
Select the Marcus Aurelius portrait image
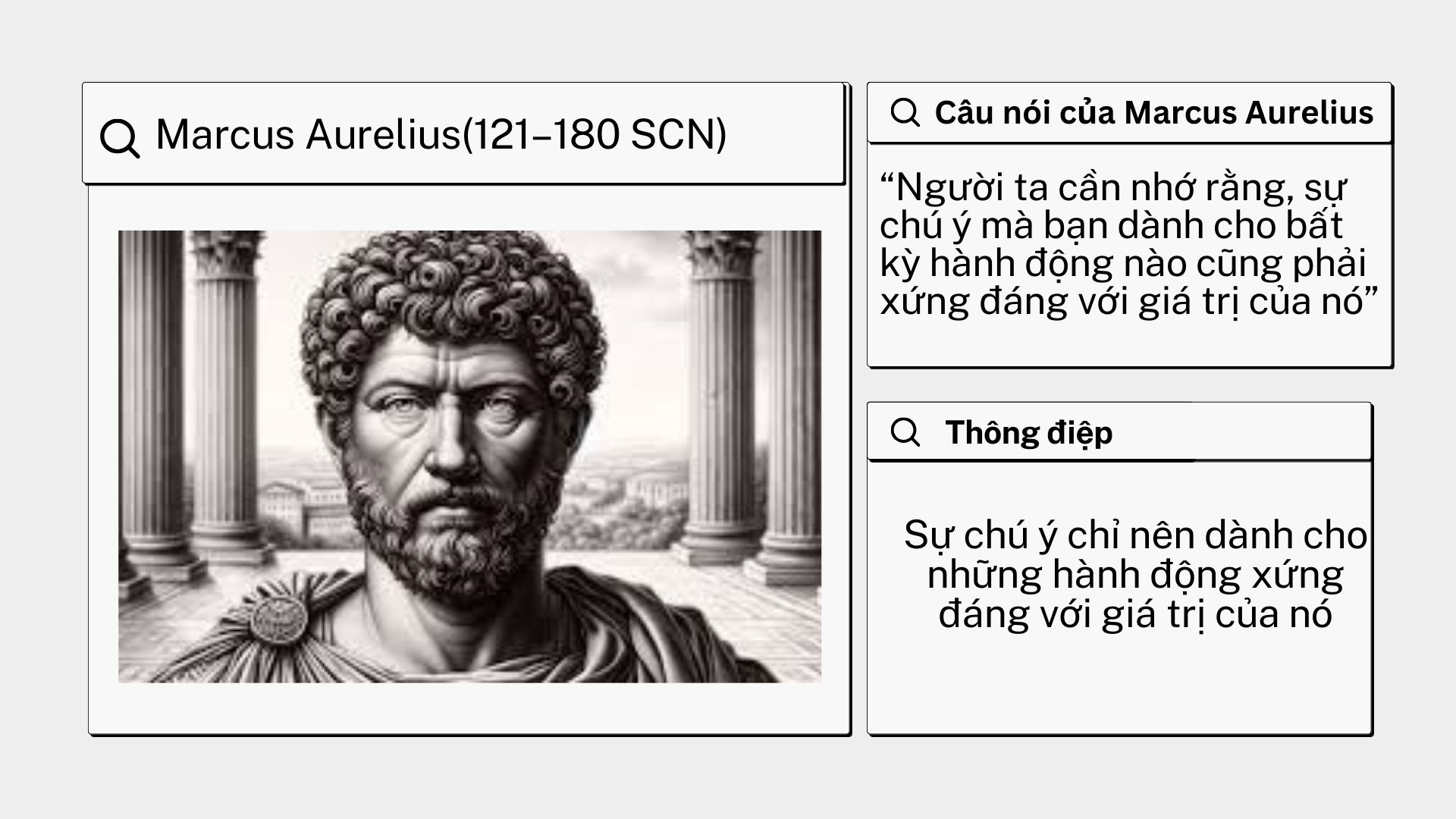469,457
